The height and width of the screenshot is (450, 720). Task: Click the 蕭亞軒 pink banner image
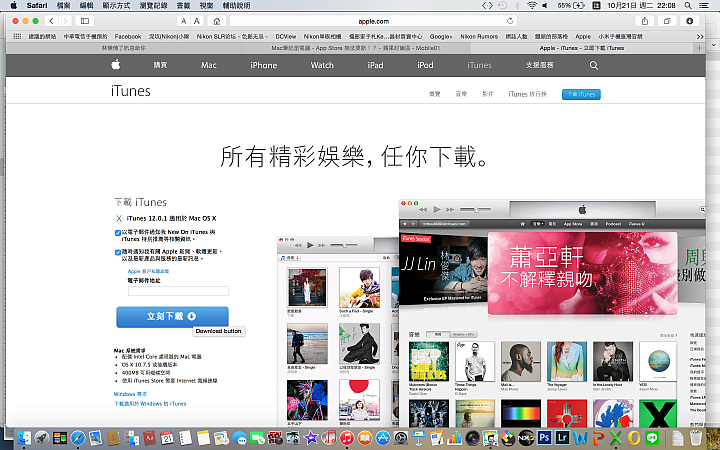(582, 273)
